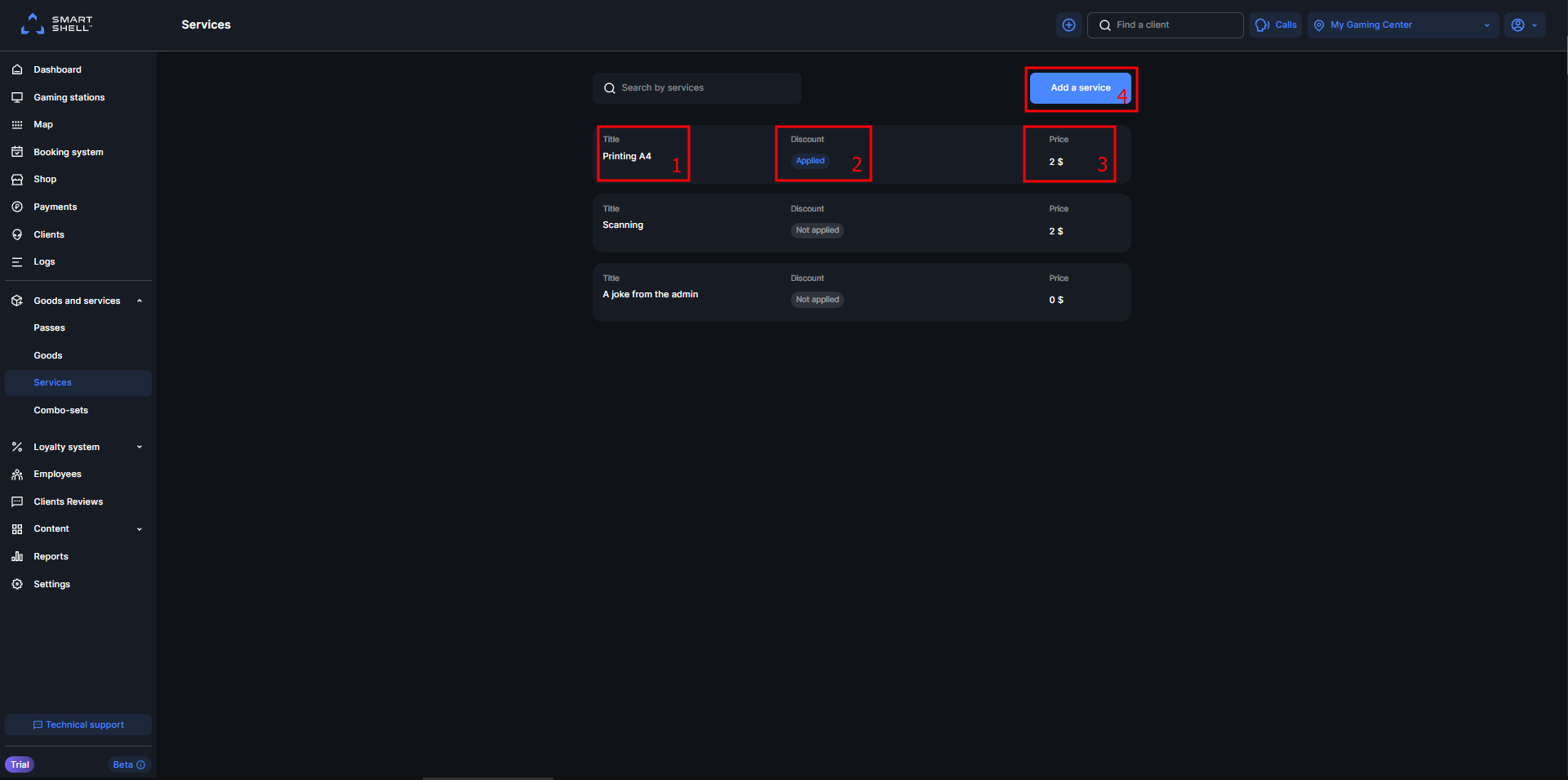Contact Technical support
This screenshot has width=1568, height=780.
78,724
